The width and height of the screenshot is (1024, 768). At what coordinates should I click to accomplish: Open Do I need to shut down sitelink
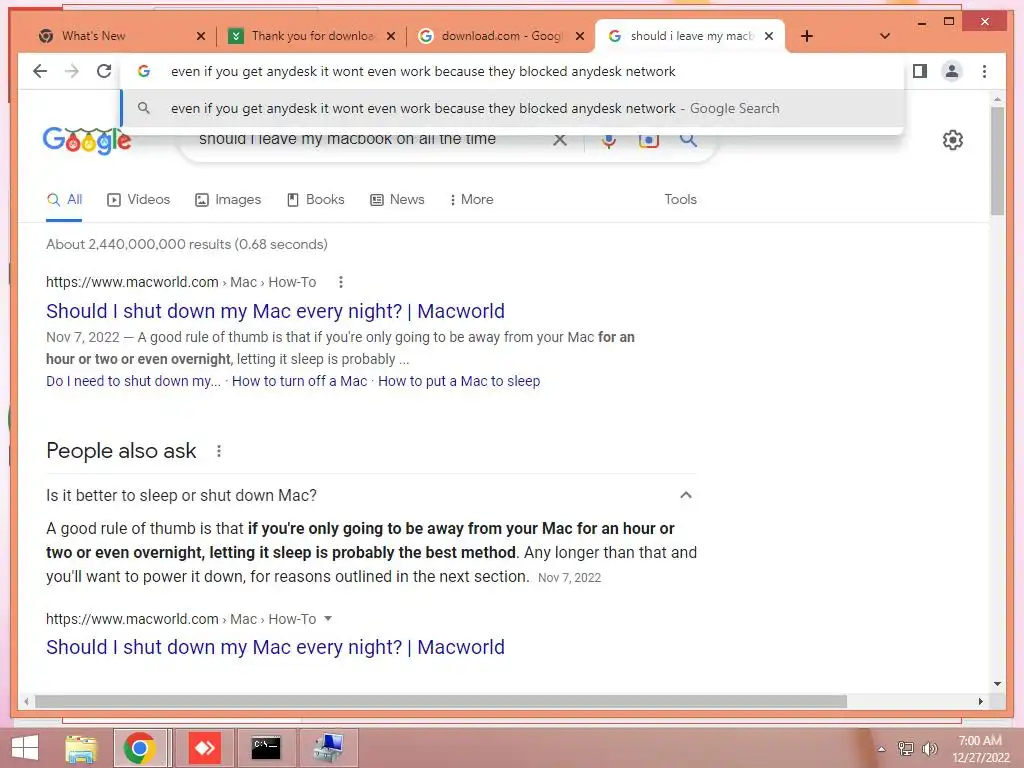tap(133, 381)
